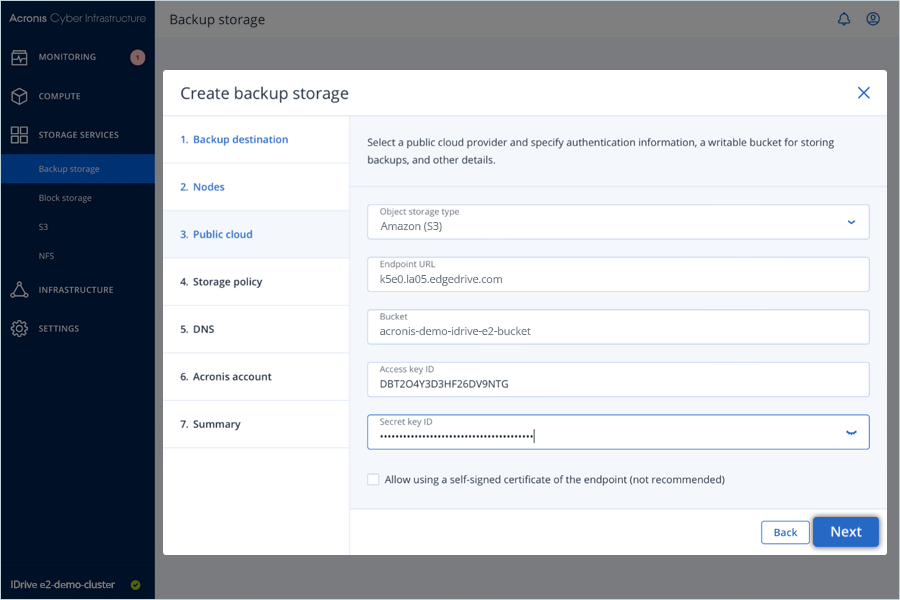The height and width of the screenshot is (600, 900).
Task: Click the green cluster status check icon
Action: pos(135,585)
